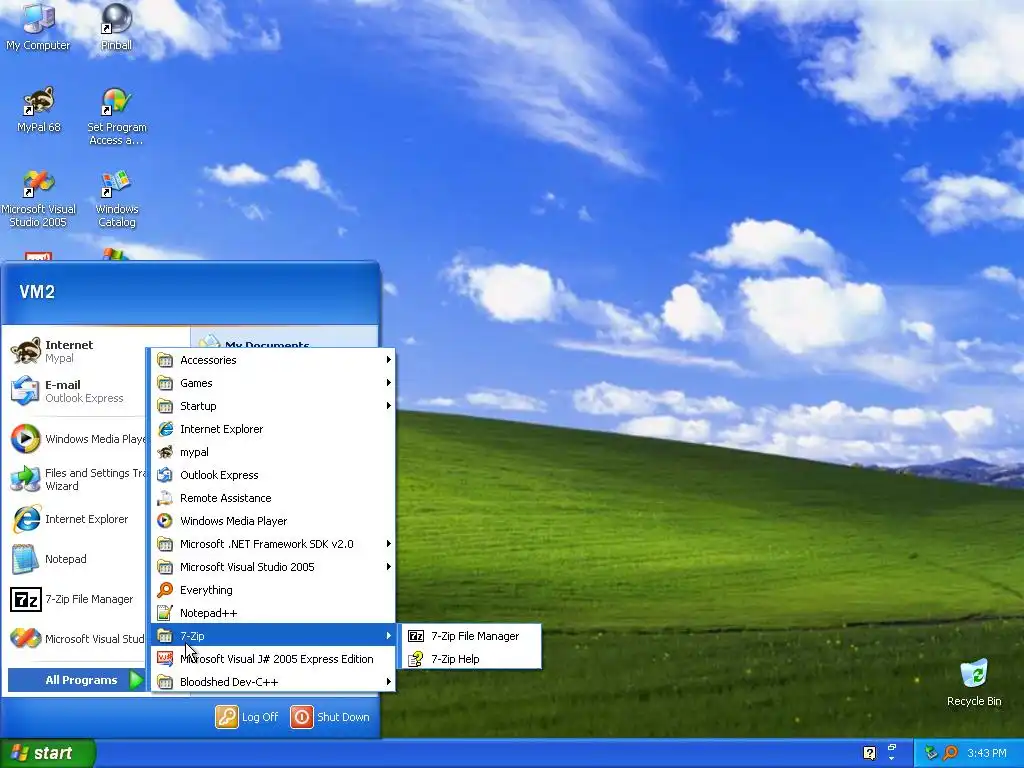This screenshot has height=768, width=1024.
Task: Open Microsoft Visual J# 2005 Express Edition
Action: (273, 659)
